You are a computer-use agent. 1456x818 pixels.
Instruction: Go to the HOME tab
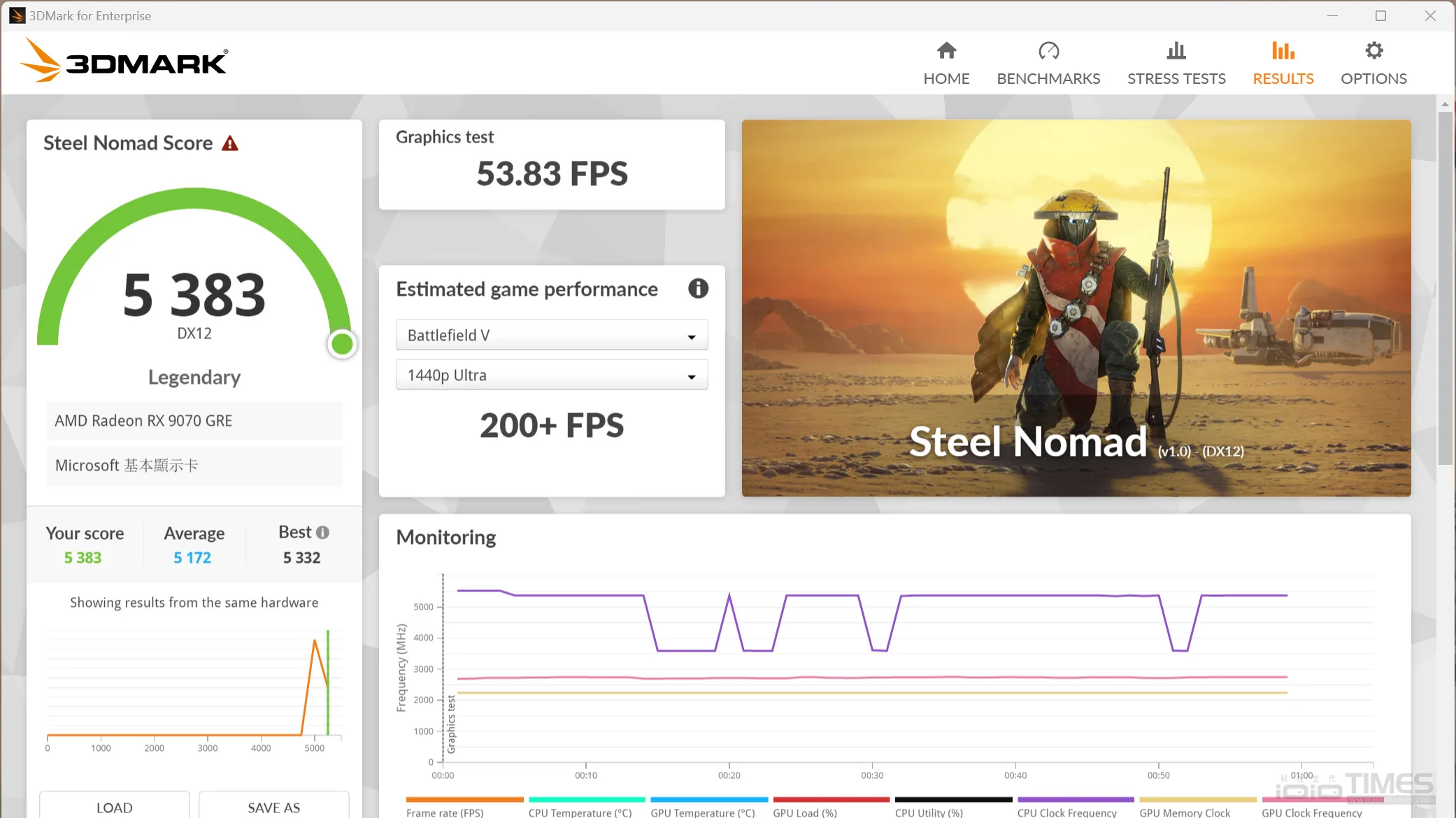point(946,64)
